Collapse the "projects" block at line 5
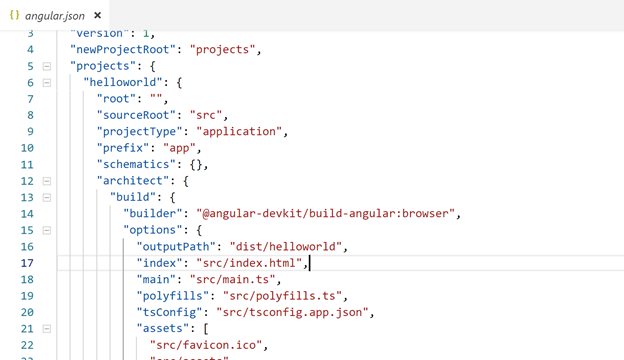 (47, 66)
